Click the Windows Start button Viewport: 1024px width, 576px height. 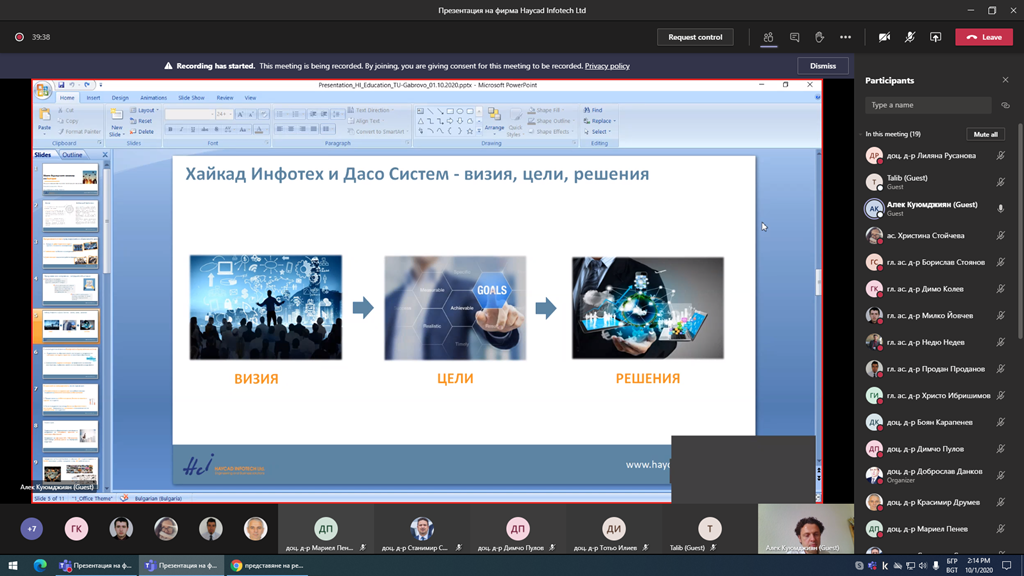(13, 565)
